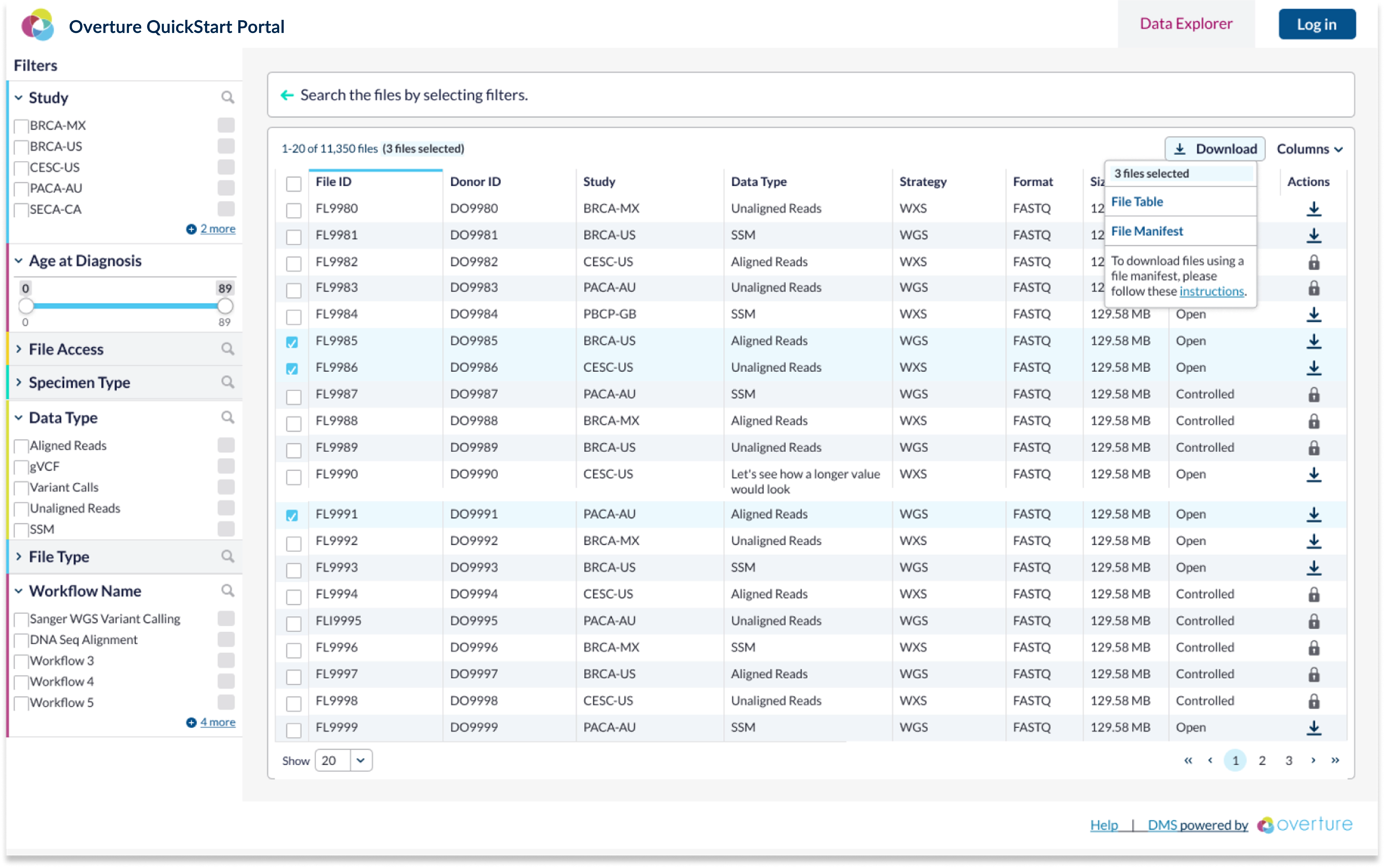Image resolution: width=1385 pixels, height=868 pixels.
Task: Expand the Specimen Type filter section
Action: coord(18,382)
